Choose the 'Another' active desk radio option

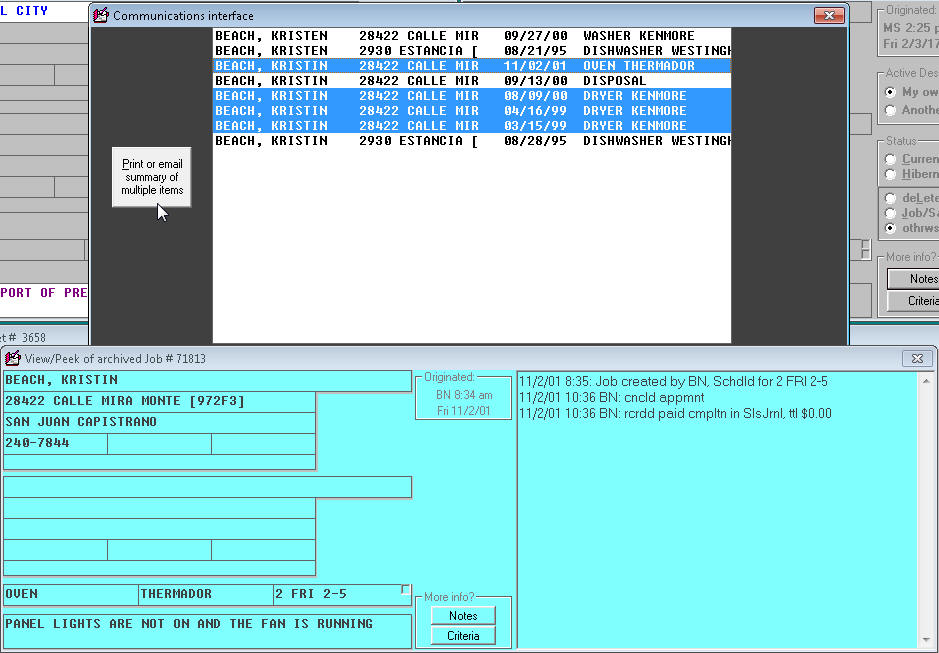[891, 110]
